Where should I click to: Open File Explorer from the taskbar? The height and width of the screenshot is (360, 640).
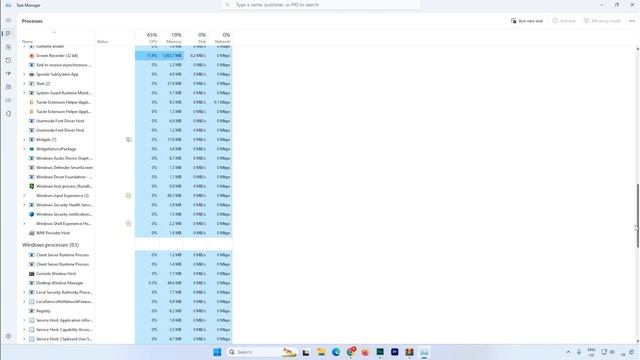[321, 352]
